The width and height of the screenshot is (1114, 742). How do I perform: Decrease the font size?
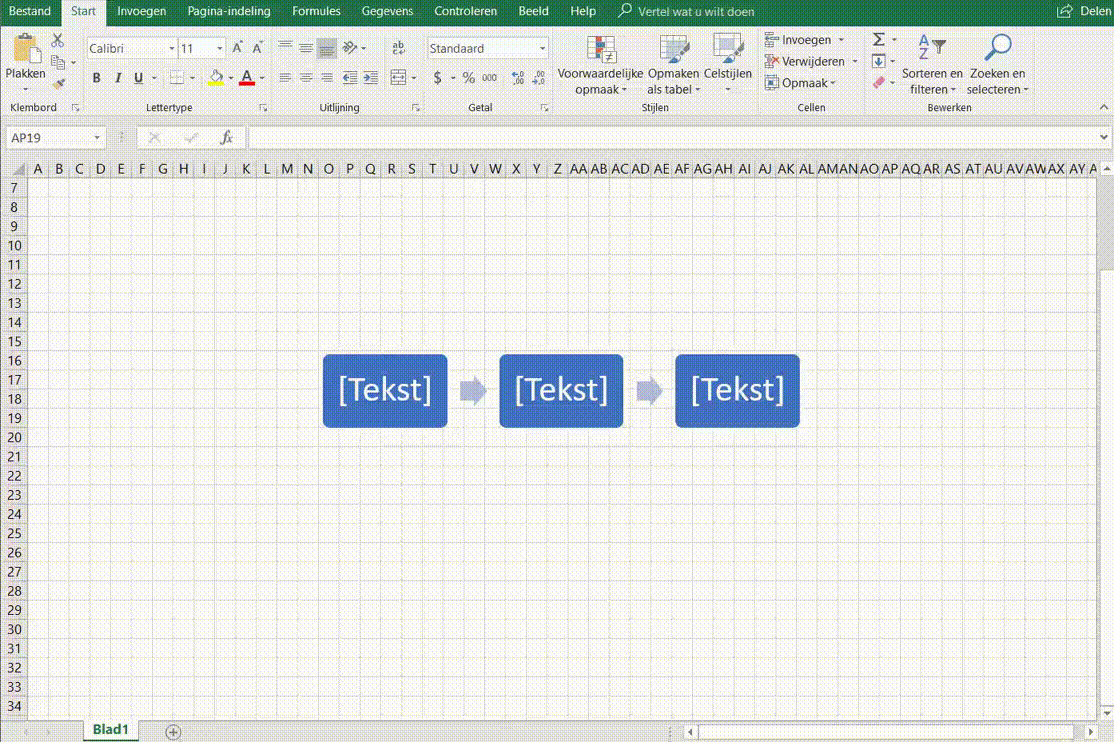(257, 48)
